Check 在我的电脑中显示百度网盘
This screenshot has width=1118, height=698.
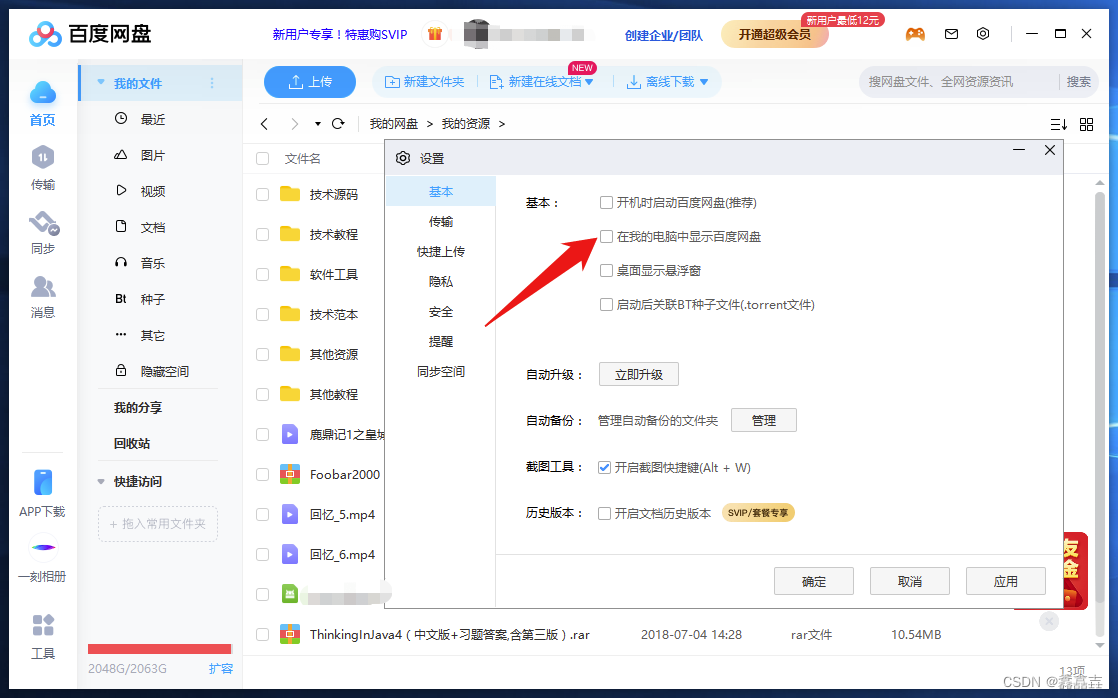pos(606,237)
